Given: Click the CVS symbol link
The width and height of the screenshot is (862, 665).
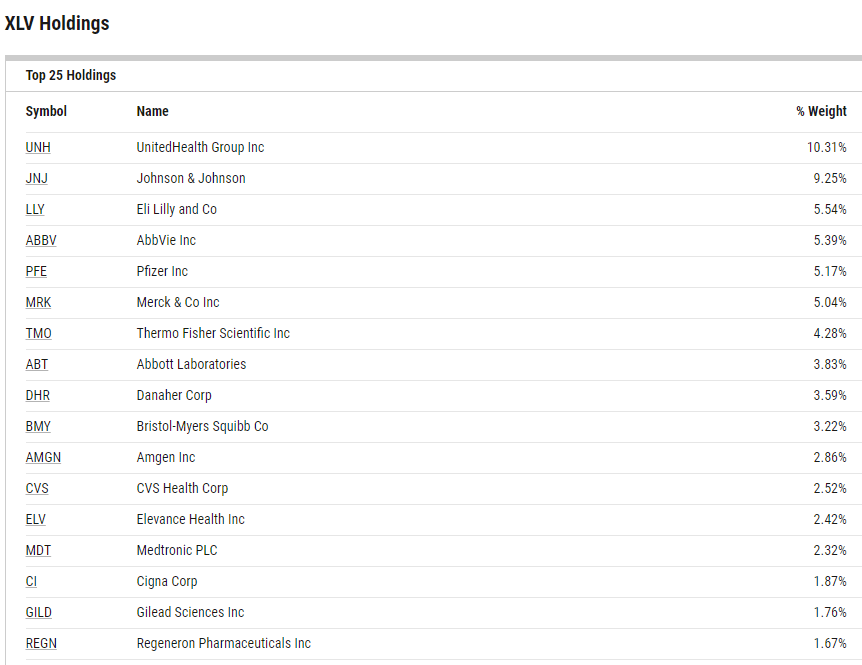Looking at the screenshot, I should (37, 489).
